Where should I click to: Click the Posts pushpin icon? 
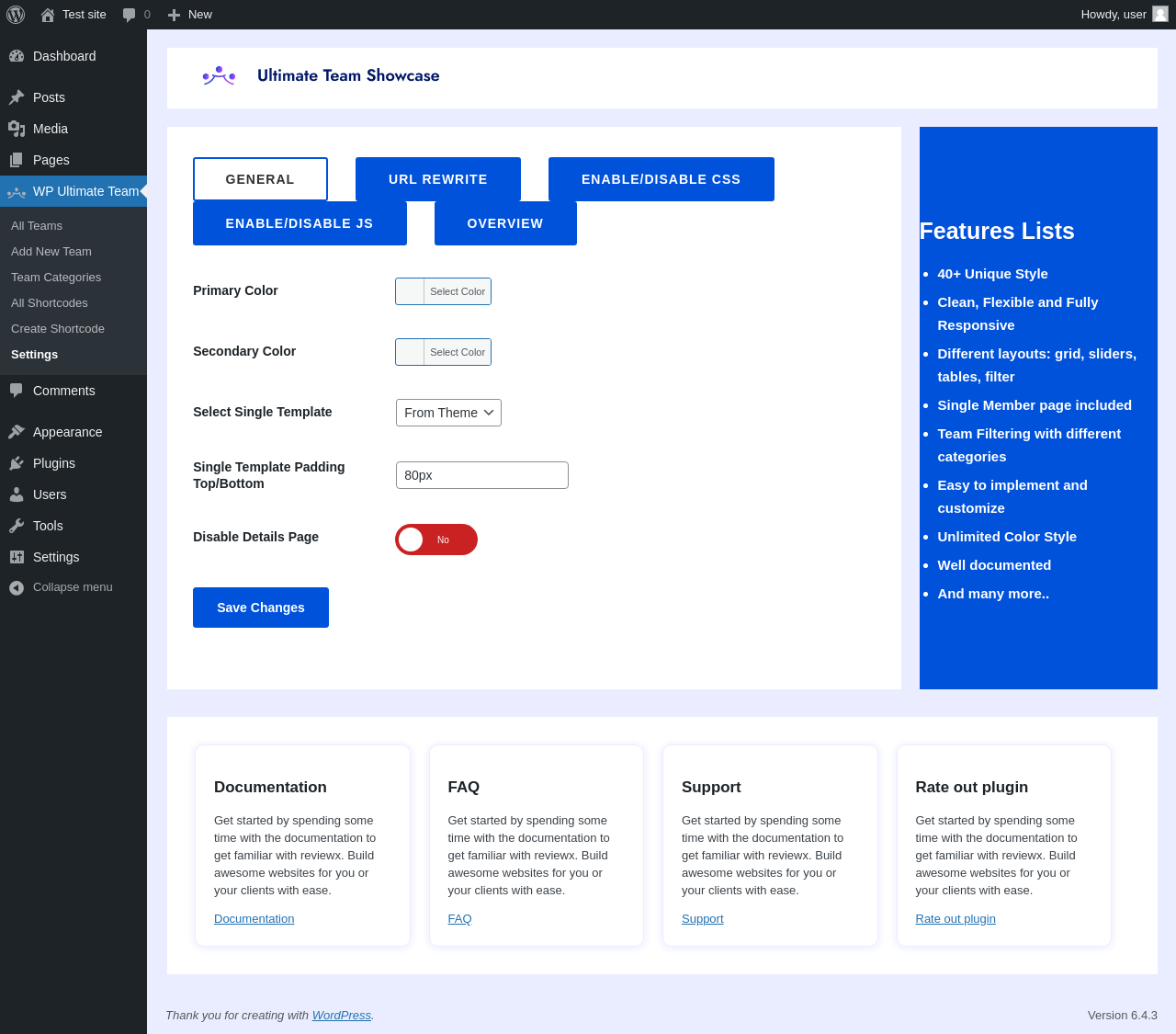tap(17, 97)
